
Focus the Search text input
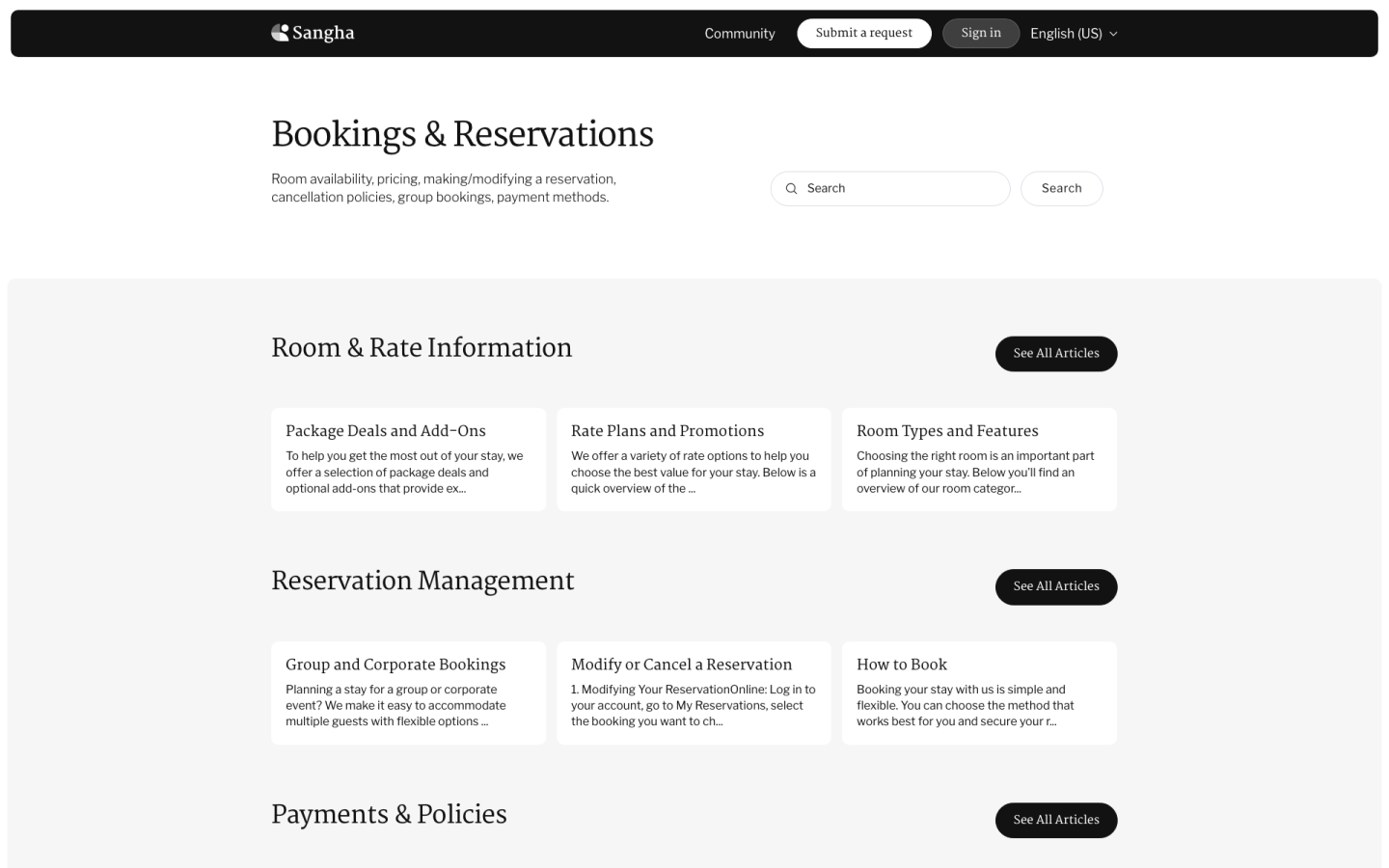click(902, 189)
